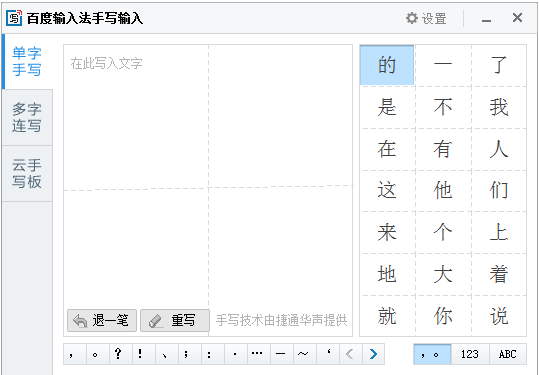Insert candidate character 你

[443, 316]
